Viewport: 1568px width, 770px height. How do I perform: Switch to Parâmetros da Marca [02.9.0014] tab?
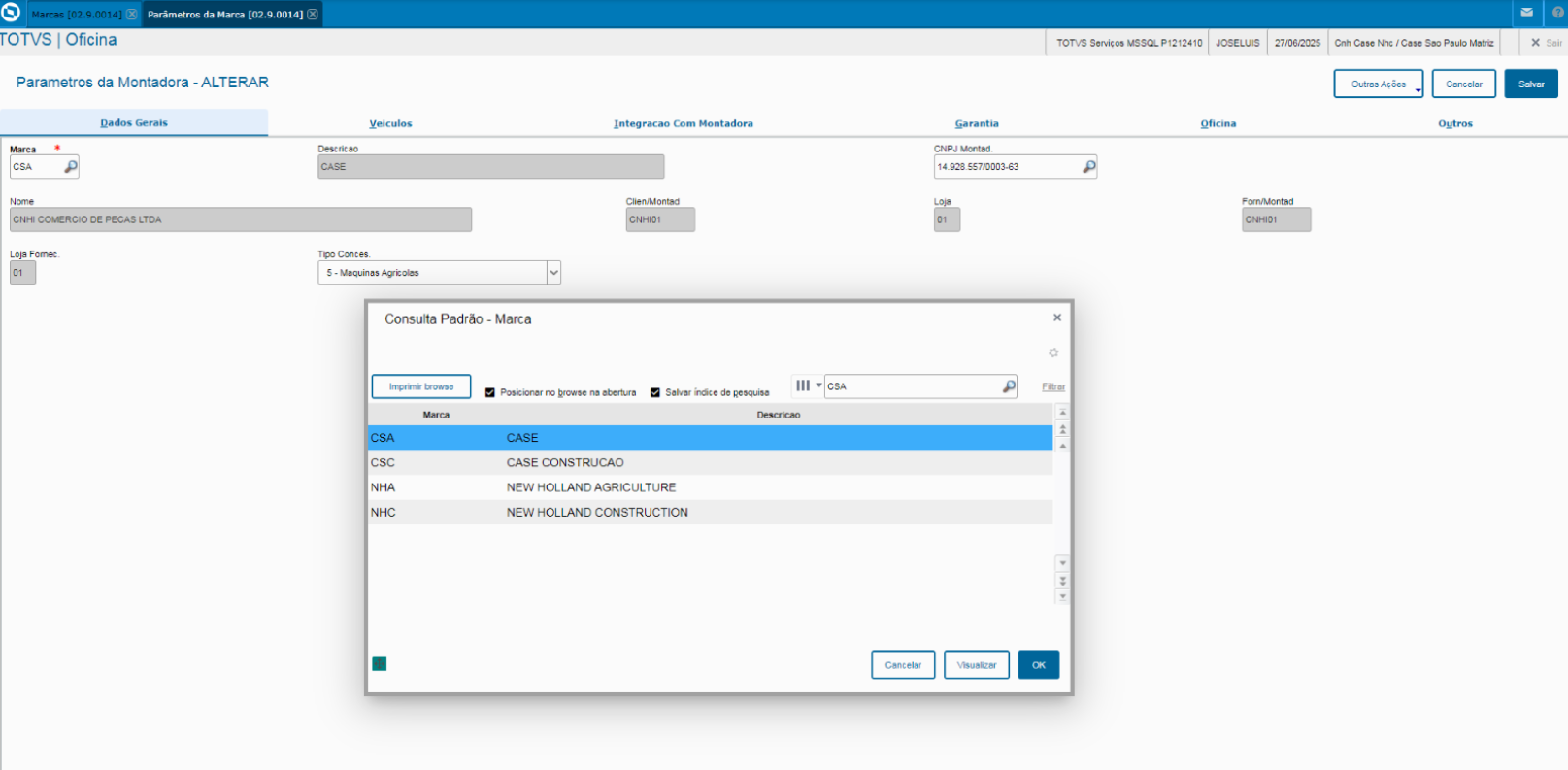coord(232,15)
